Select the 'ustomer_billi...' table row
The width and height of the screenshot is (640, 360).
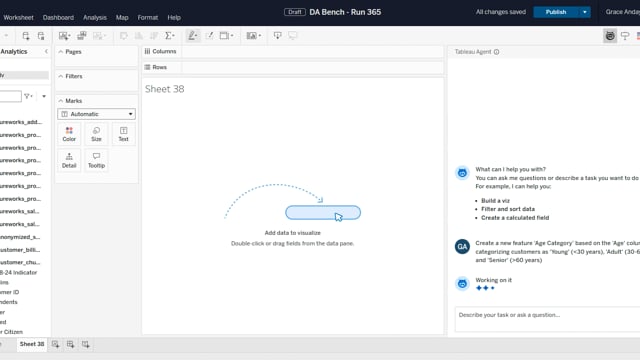click(20, 250)
